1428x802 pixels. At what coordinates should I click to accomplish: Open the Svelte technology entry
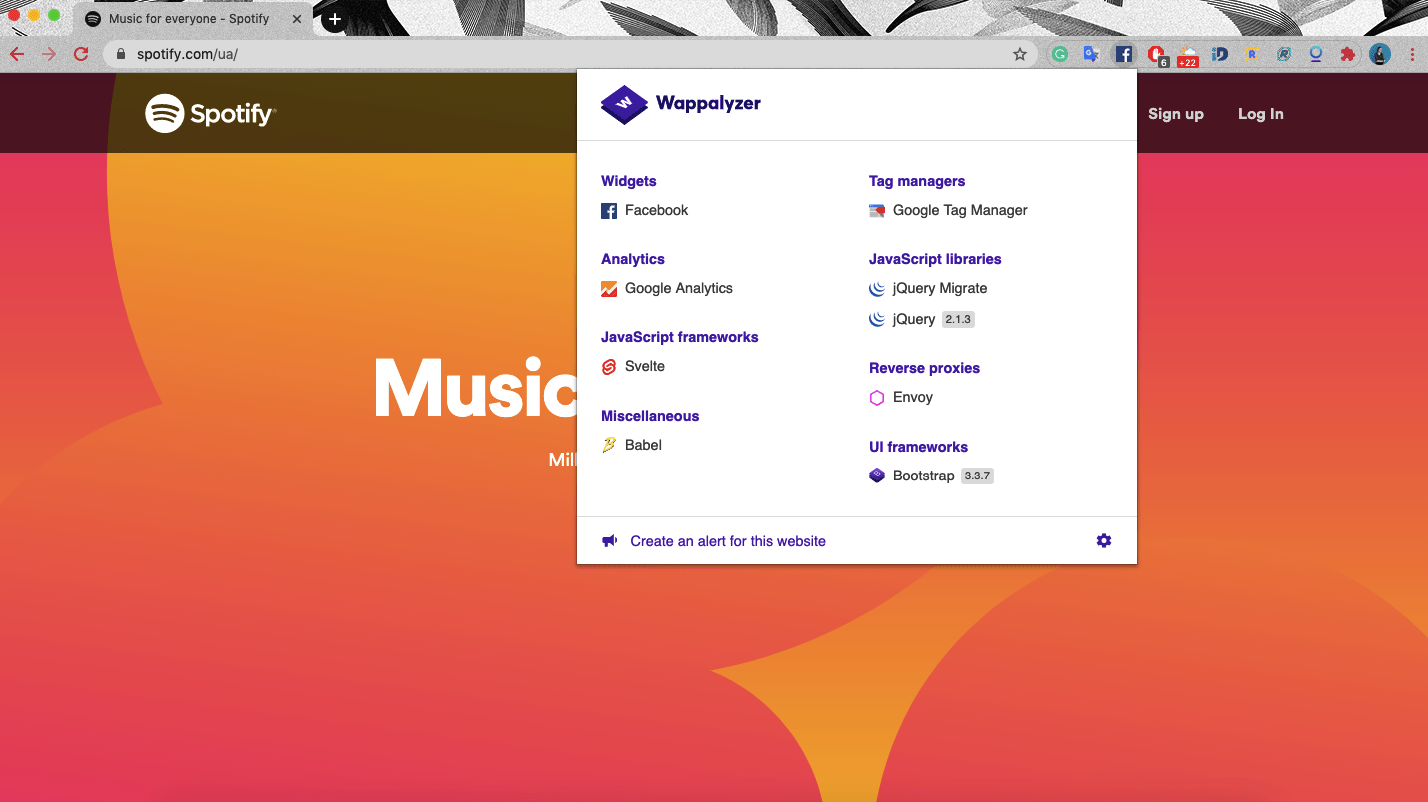633,366
